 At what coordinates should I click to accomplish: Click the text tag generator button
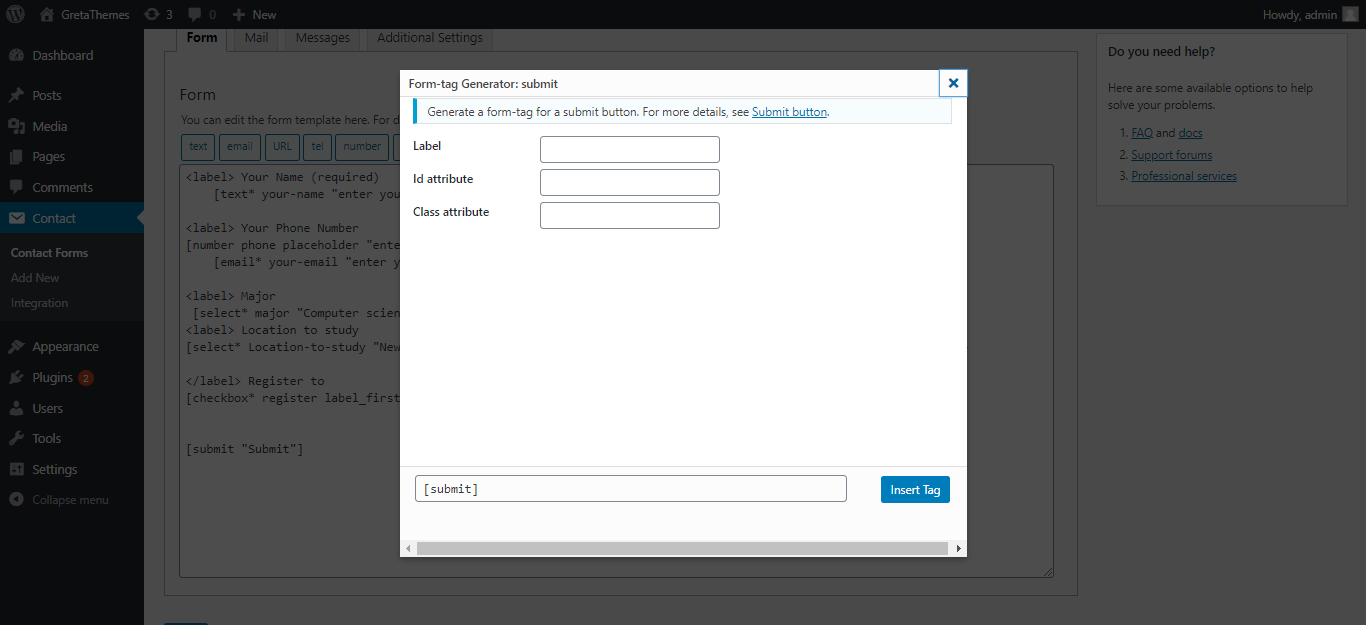(x=198, y=147)
